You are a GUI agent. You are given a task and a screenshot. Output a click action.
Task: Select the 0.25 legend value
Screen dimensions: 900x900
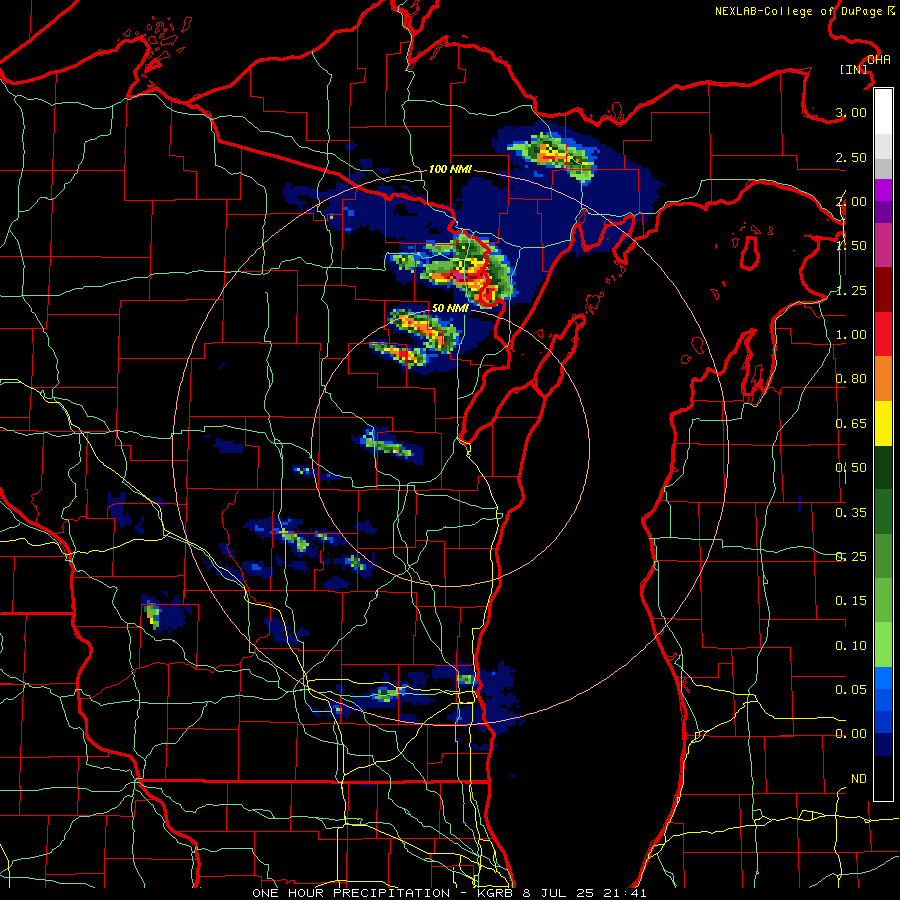pyautogui.click(x=851, y=557)
